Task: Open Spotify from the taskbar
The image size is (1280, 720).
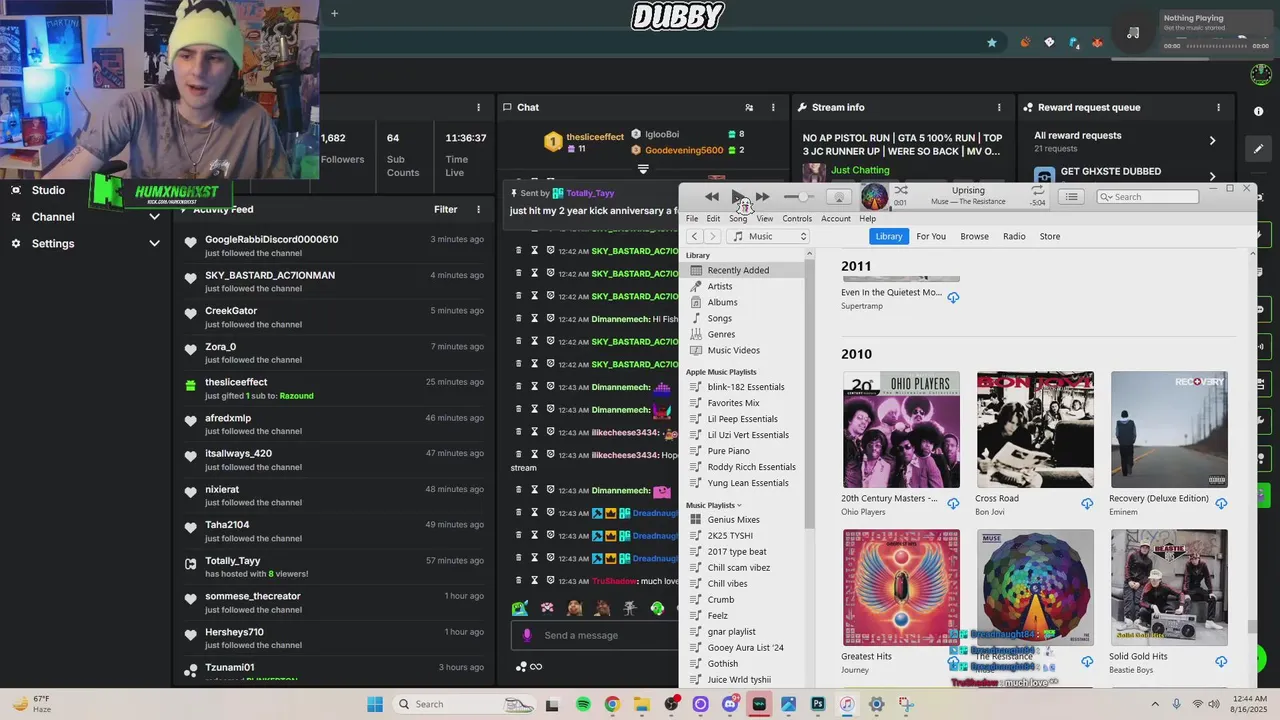Action: [x=583, y=704]
